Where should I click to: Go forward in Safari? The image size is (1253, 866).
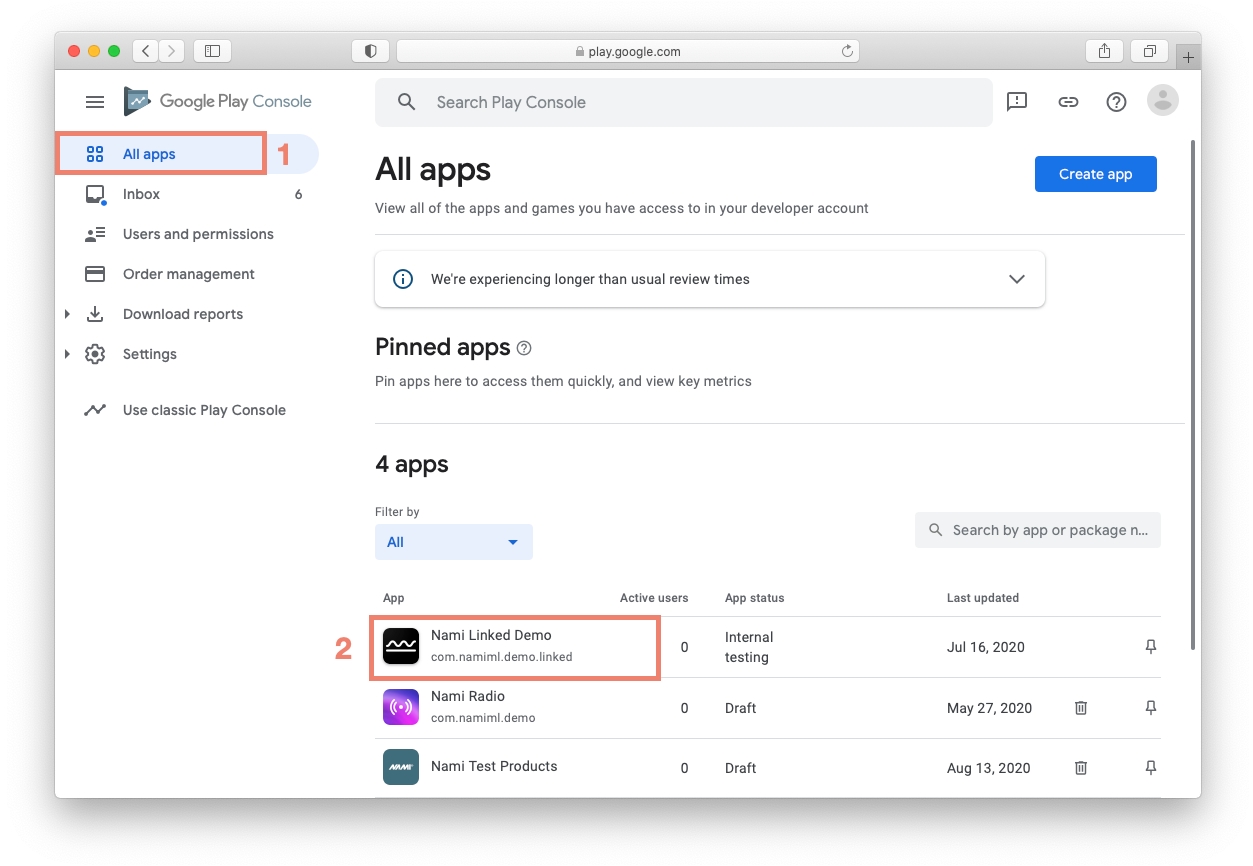coord(171,51)
